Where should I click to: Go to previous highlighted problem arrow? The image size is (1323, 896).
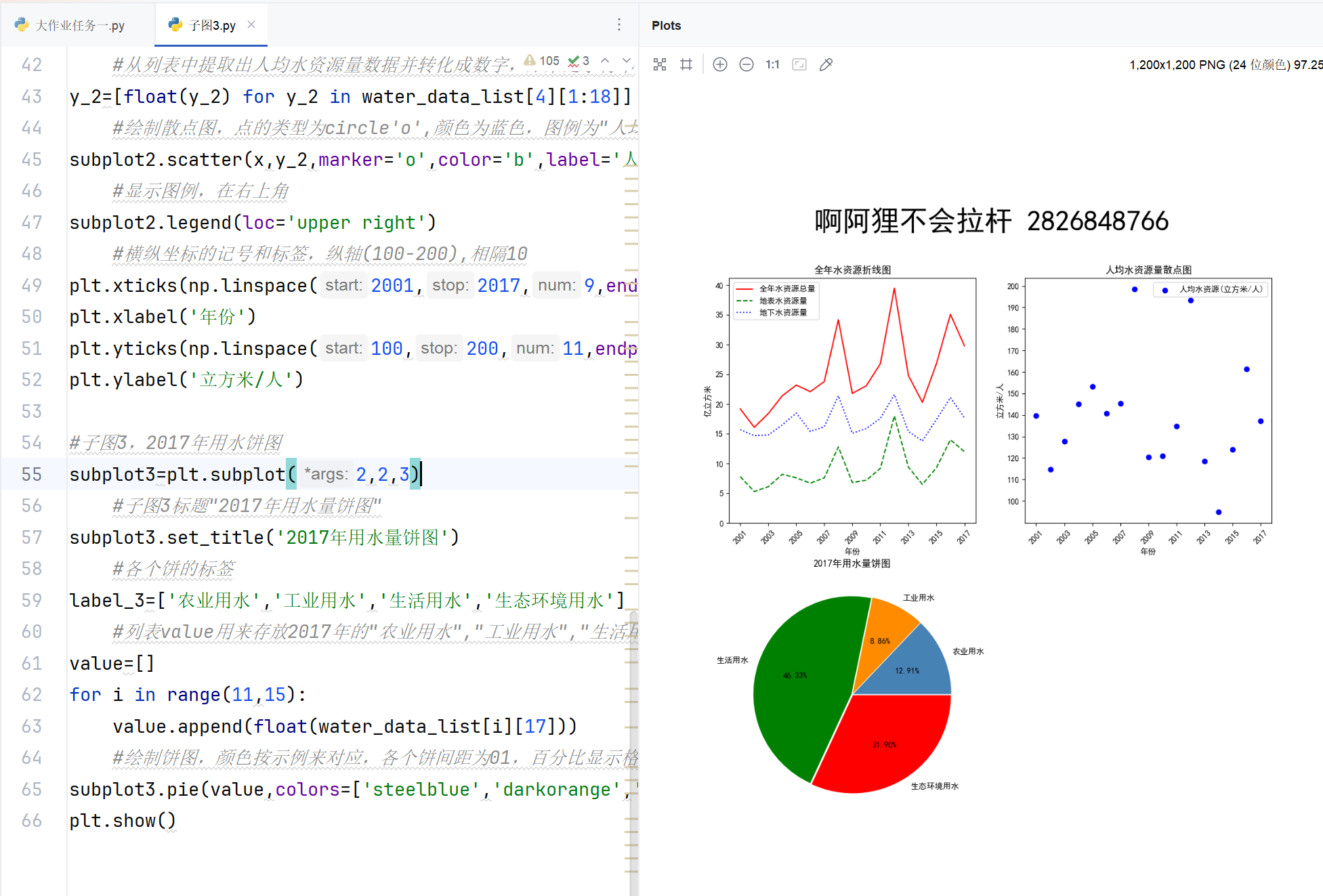click(x=605, y=61)
